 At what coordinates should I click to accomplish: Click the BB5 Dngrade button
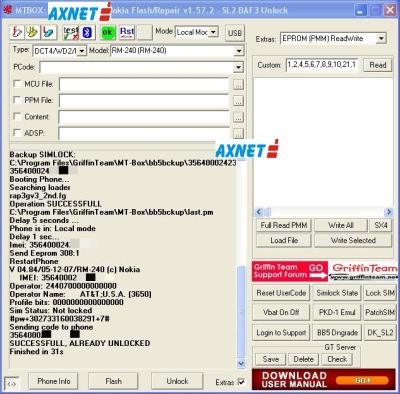coord(337,332)
